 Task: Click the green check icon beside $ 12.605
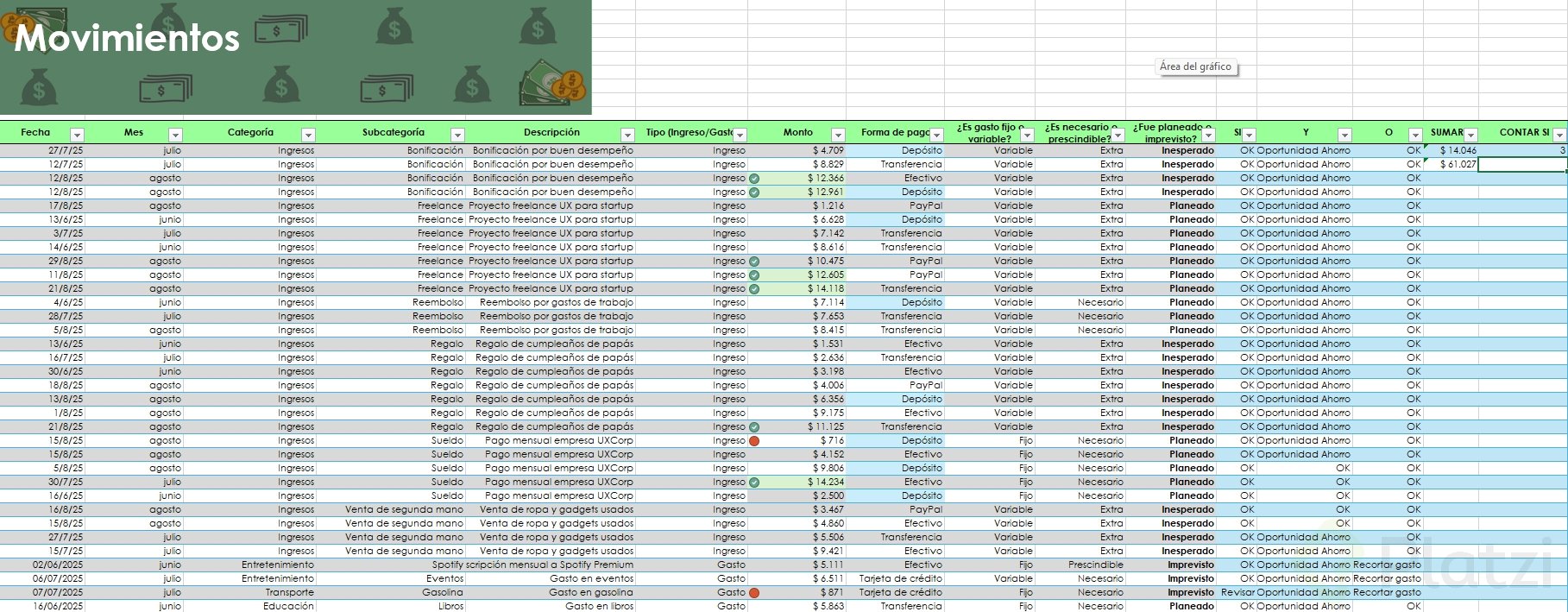[754, 275]
